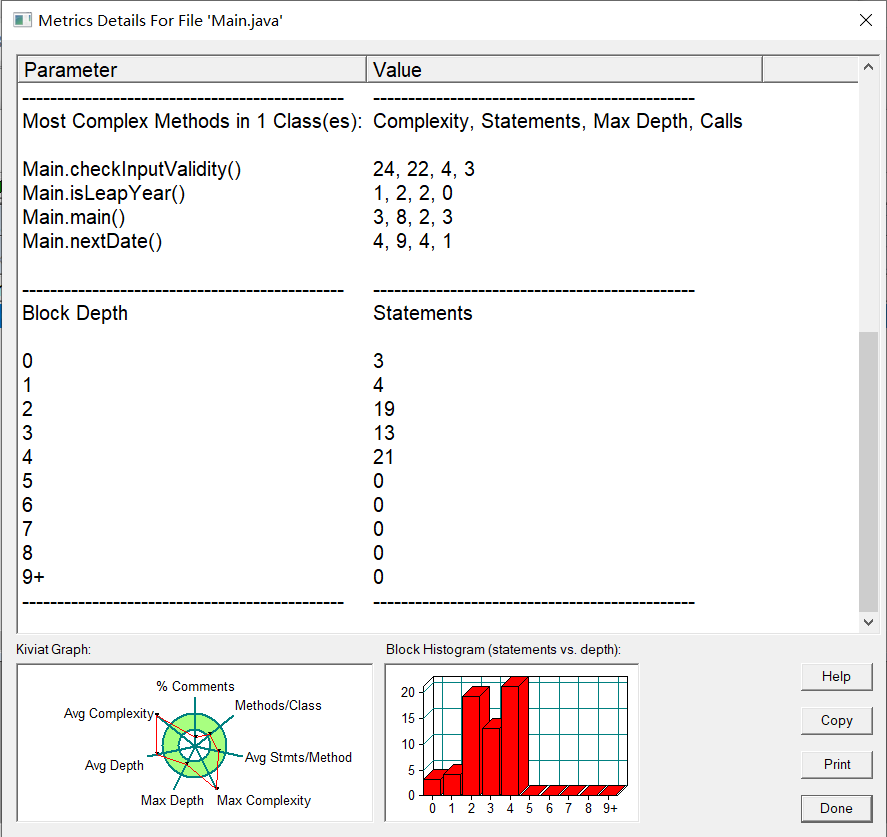
Task: Click the scrollbar up arrow
Action: pyautogui.click(x=868, y=67)
